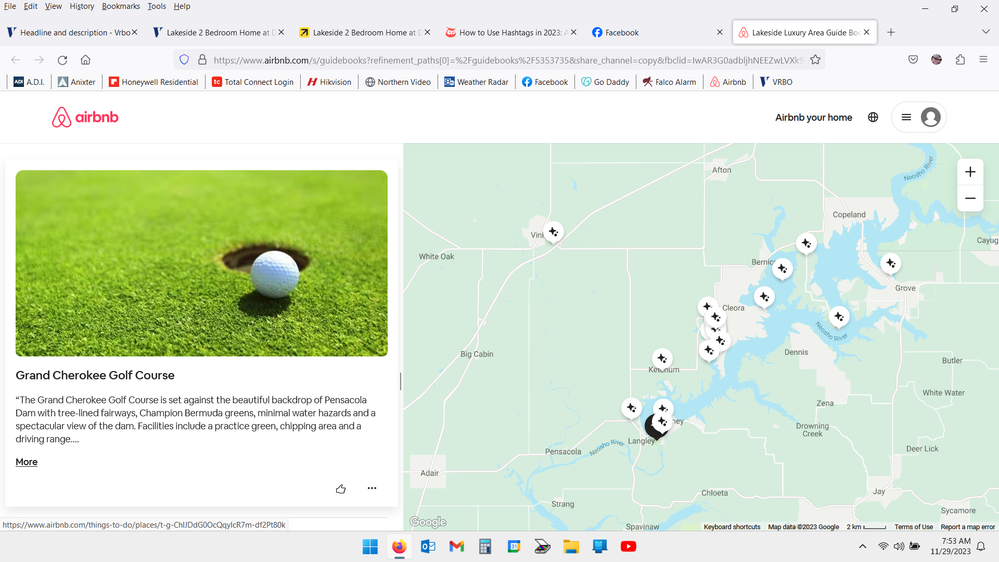999x562 pixels.
Task: Click the golf ball photo
Action: point(201,263)
